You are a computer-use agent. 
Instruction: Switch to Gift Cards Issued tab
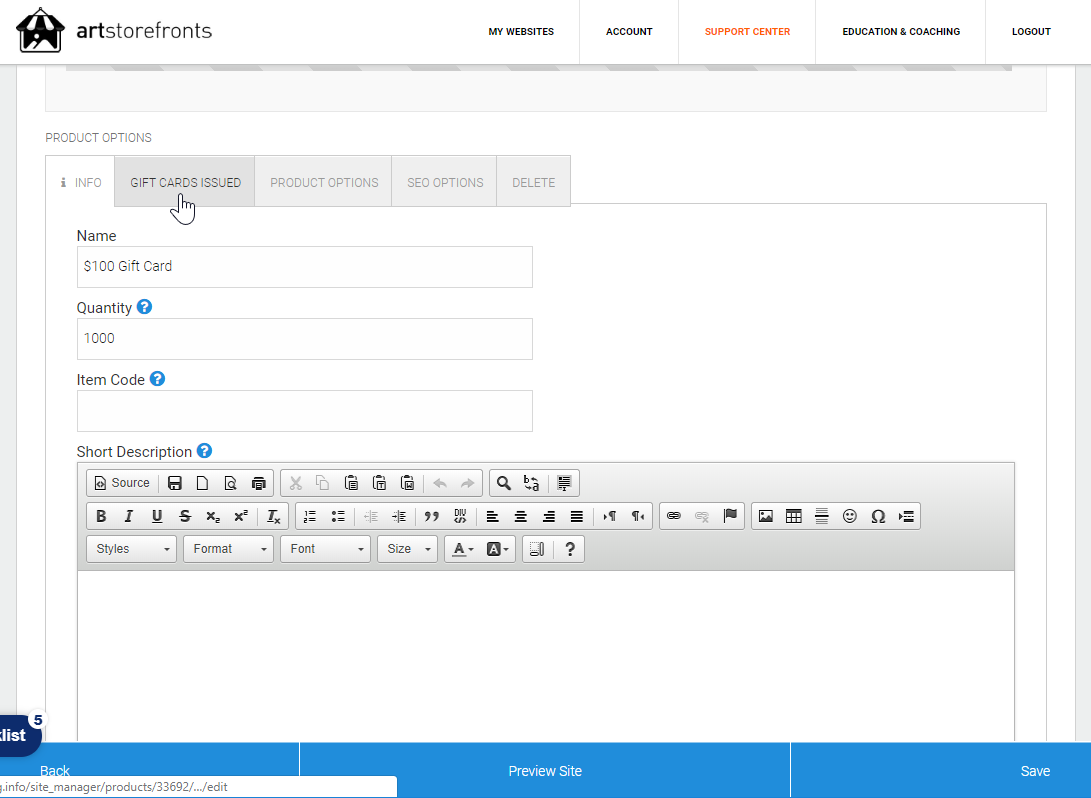click(185, 182)
